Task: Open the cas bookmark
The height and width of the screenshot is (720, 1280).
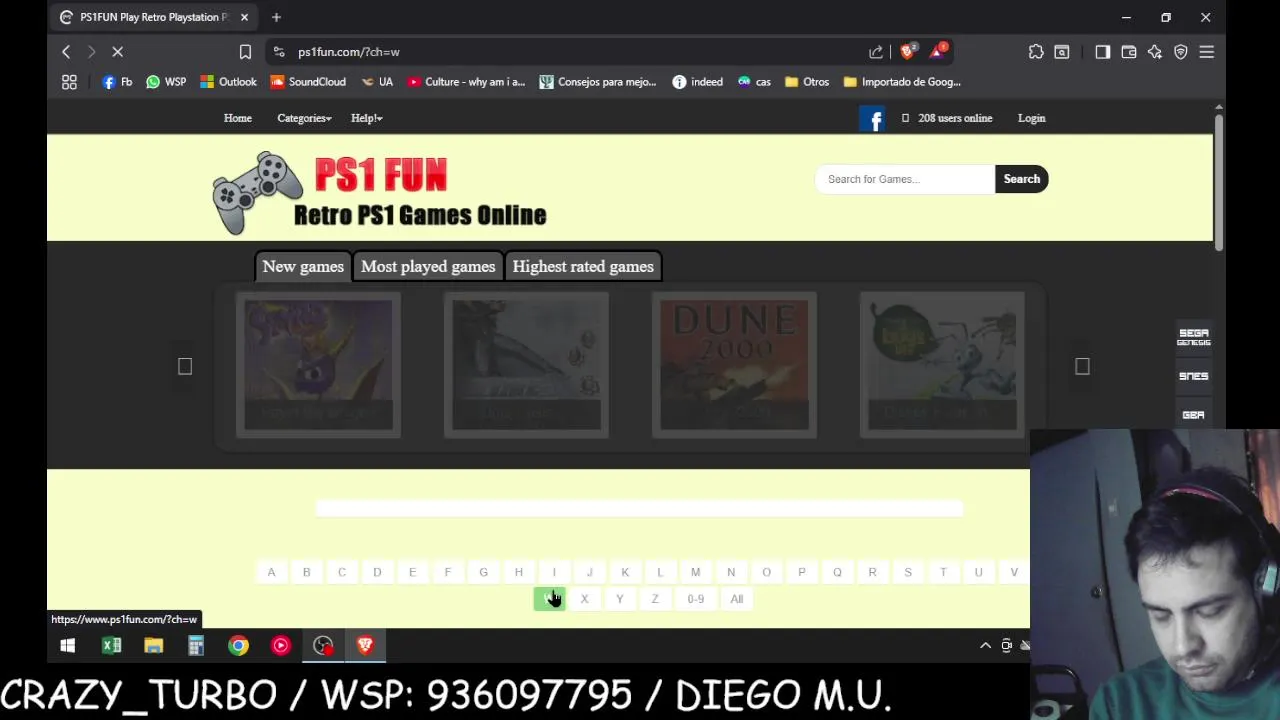Action: point(754,82)
